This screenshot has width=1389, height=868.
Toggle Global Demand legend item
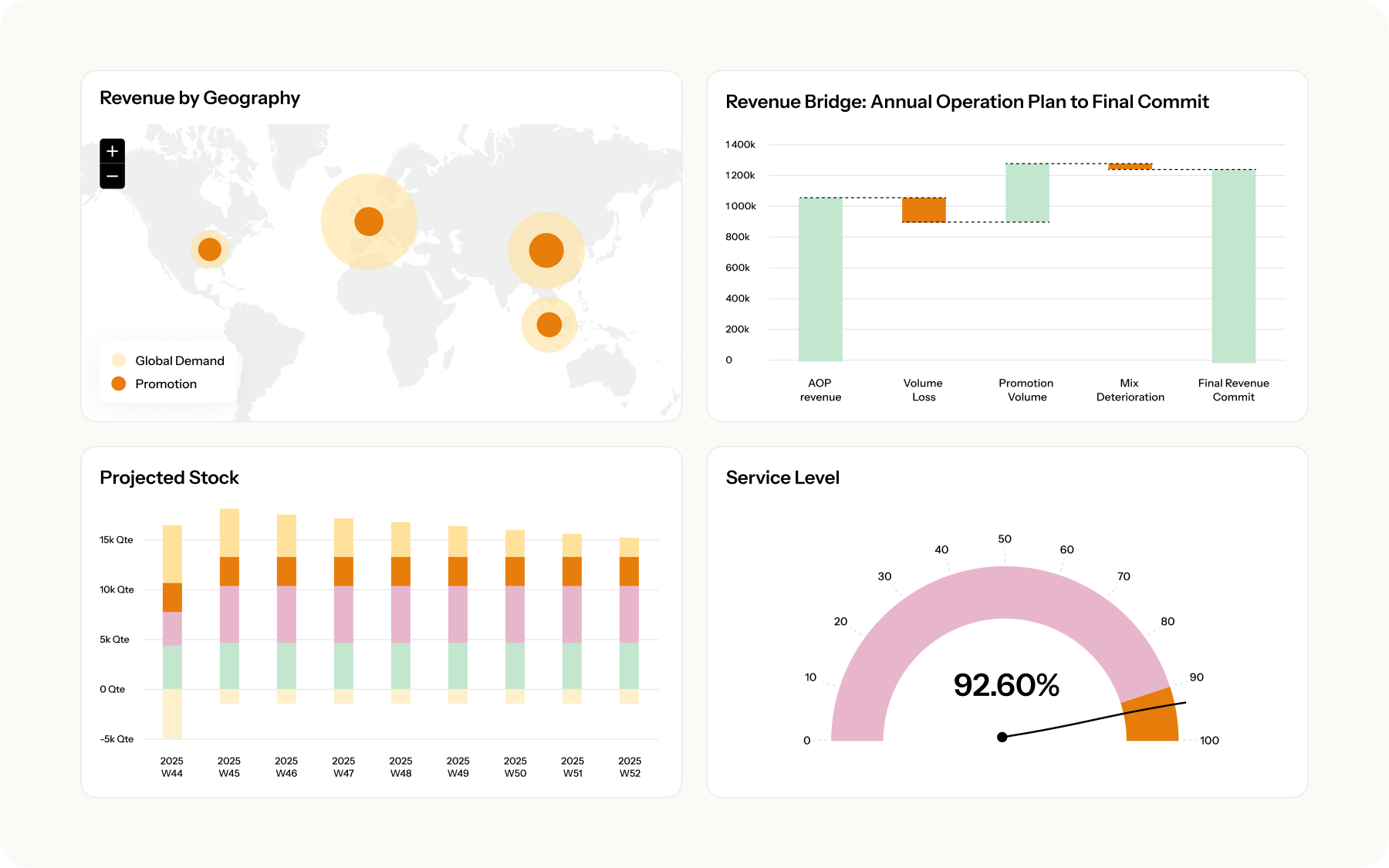point(168,360)
